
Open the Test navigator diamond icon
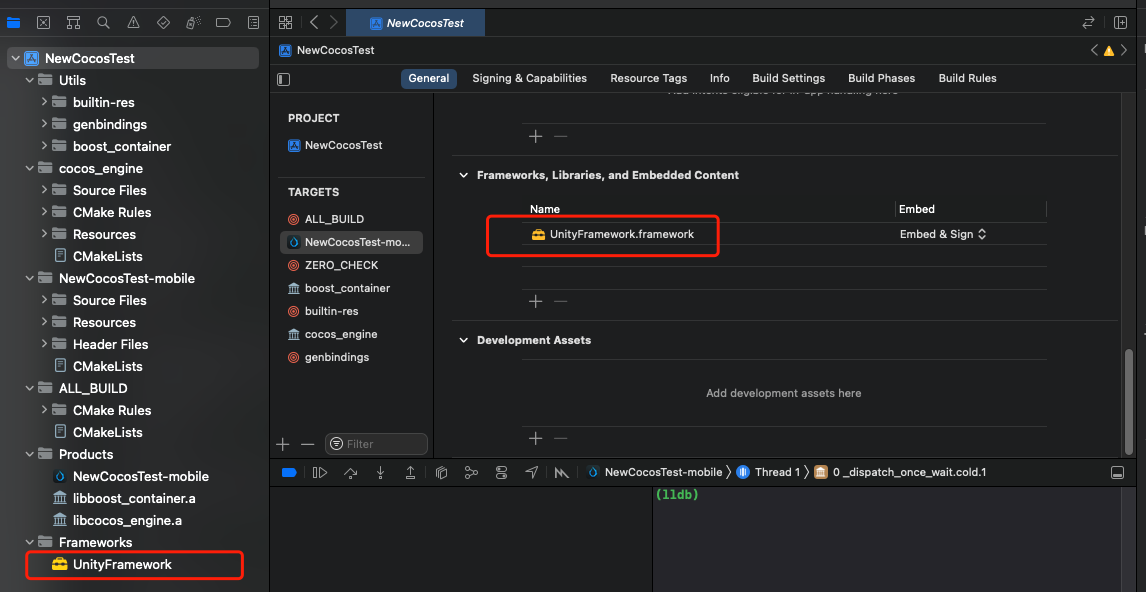(163, 23)
